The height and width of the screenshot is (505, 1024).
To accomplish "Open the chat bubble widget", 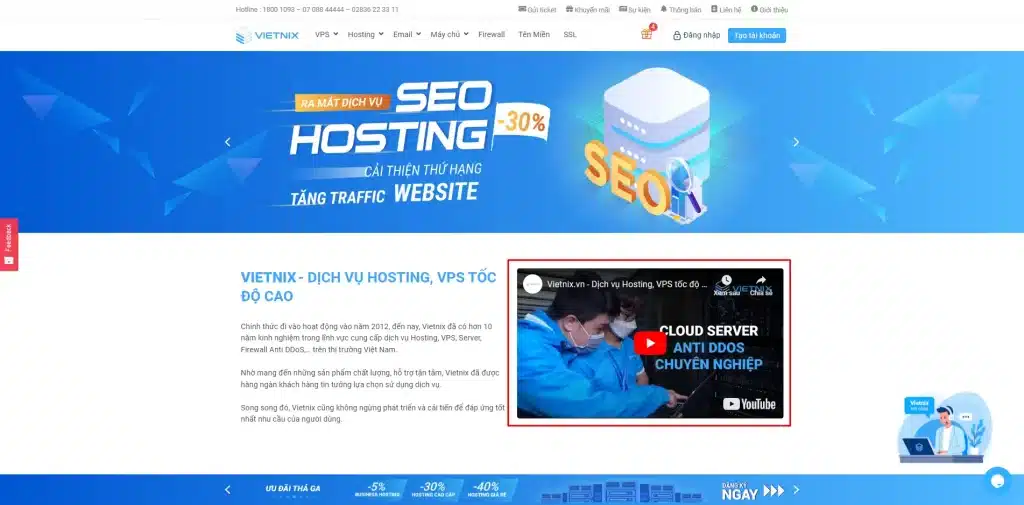I will click(997, 481).
